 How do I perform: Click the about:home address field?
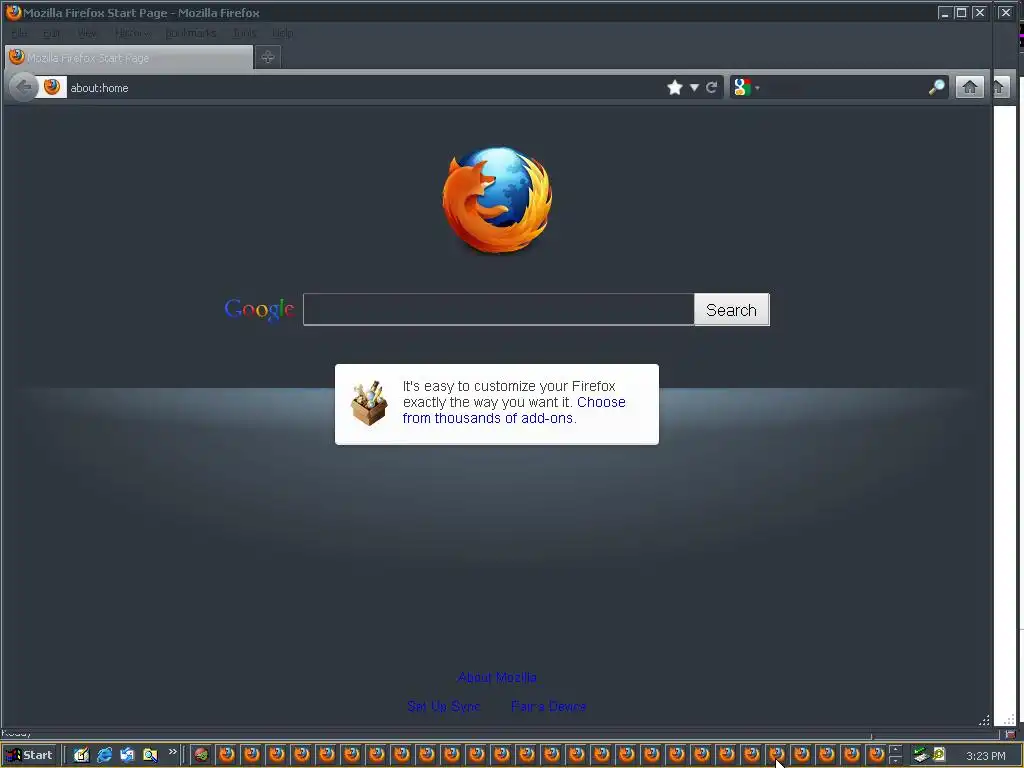366,88
